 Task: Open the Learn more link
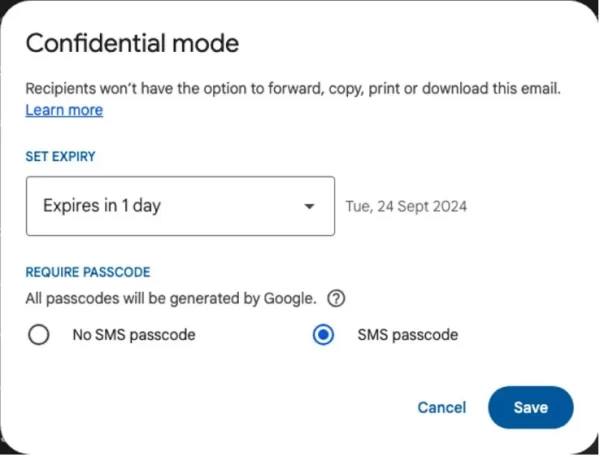click(x=64, y=110)
